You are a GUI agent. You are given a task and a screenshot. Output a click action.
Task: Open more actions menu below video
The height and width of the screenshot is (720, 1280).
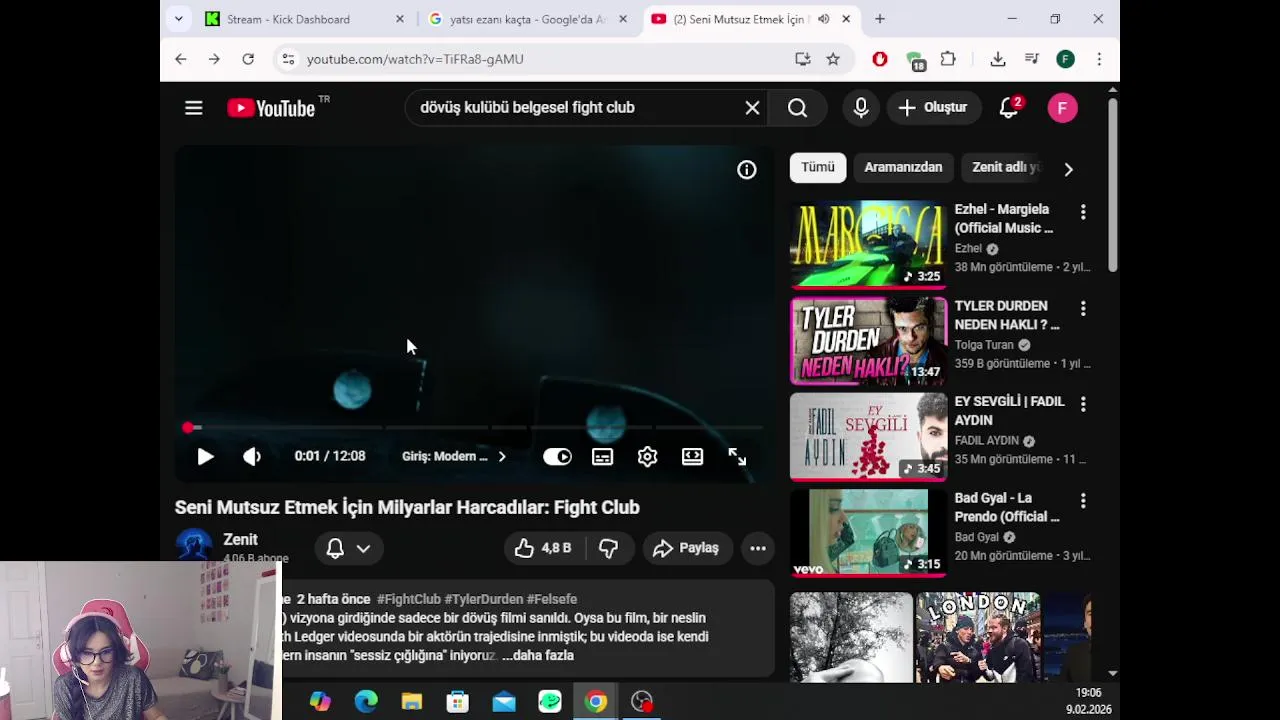758,548
